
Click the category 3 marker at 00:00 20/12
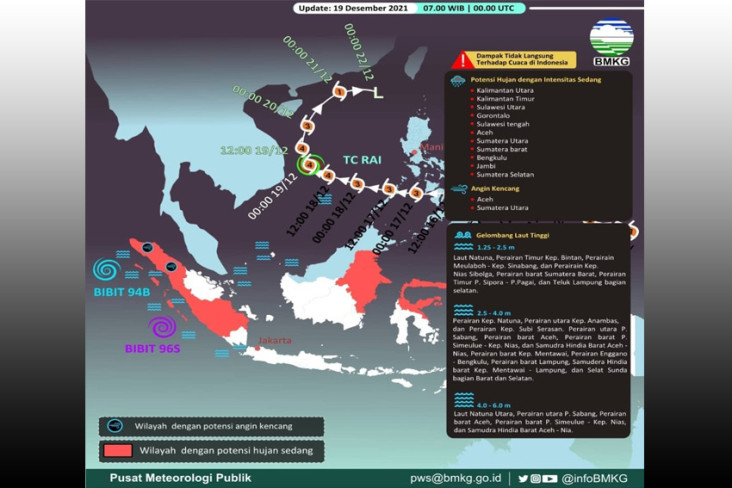coord(307,126)
